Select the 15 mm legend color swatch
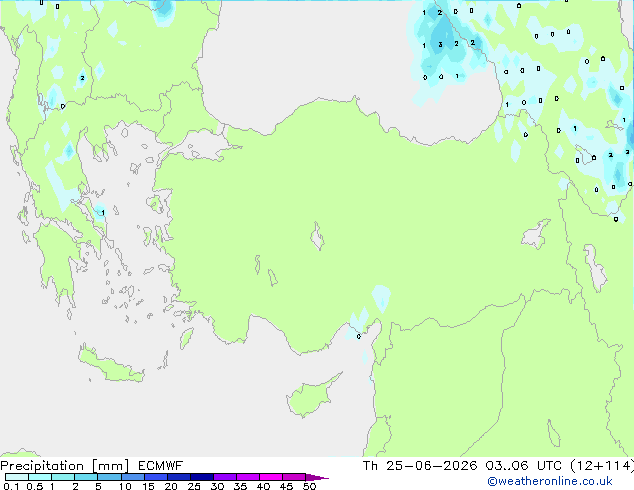 click(155, 477)
